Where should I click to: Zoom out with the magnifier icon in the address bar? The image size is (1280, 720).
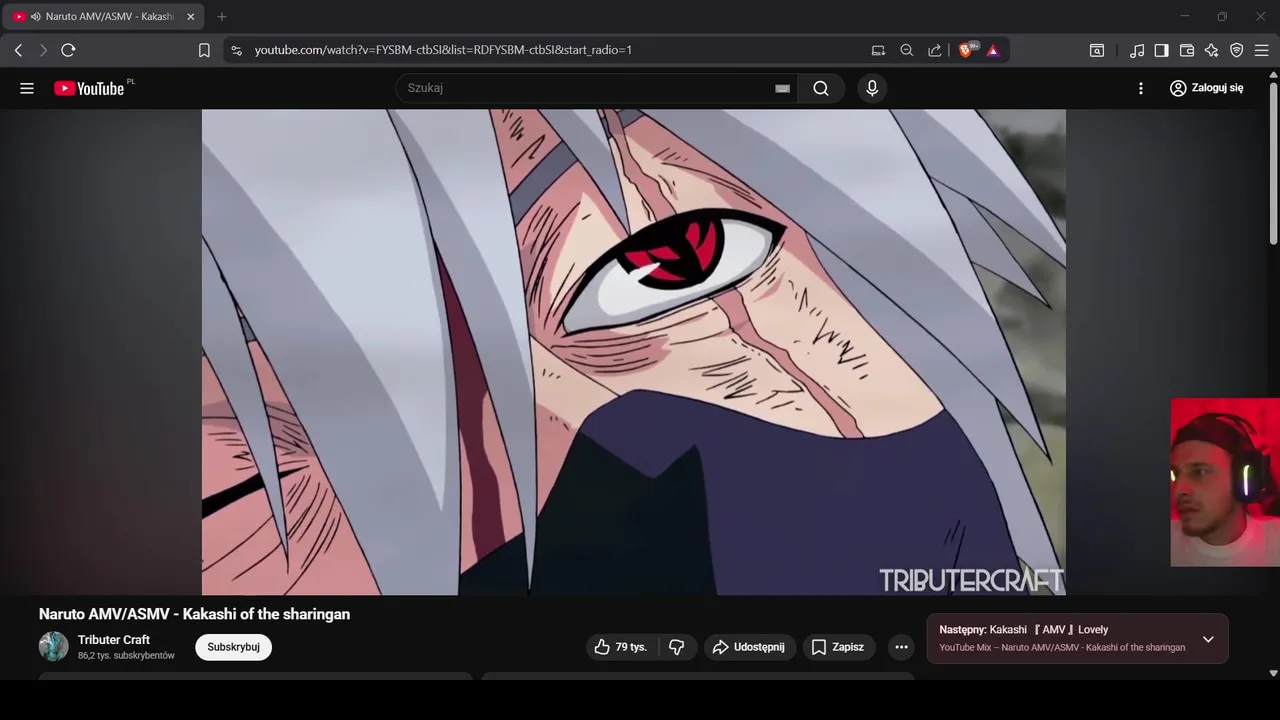pyautogui.click(x=907, y=50)
